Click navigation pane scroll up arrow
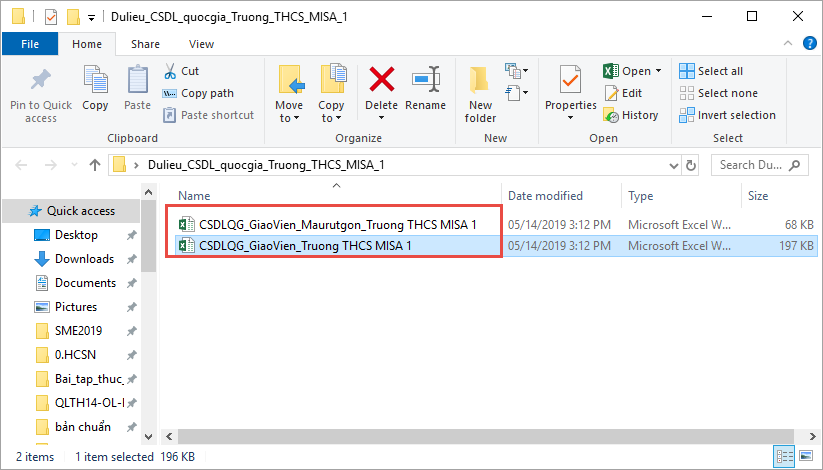The width and height of the screenshot is (823, 470). tap(149, 193)
